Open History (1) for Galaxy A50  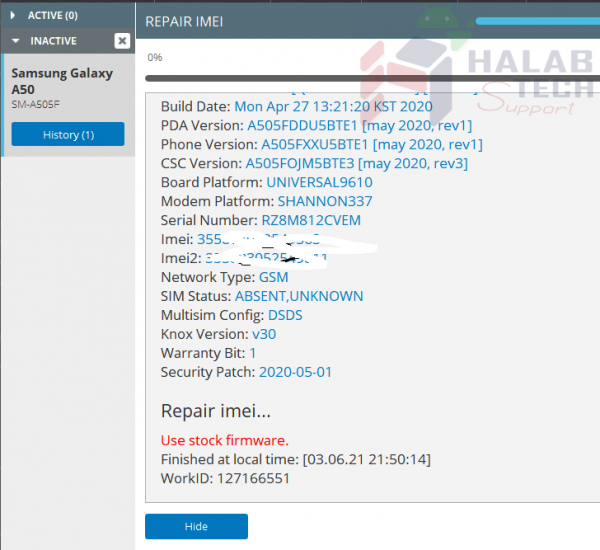click(68, 134)
